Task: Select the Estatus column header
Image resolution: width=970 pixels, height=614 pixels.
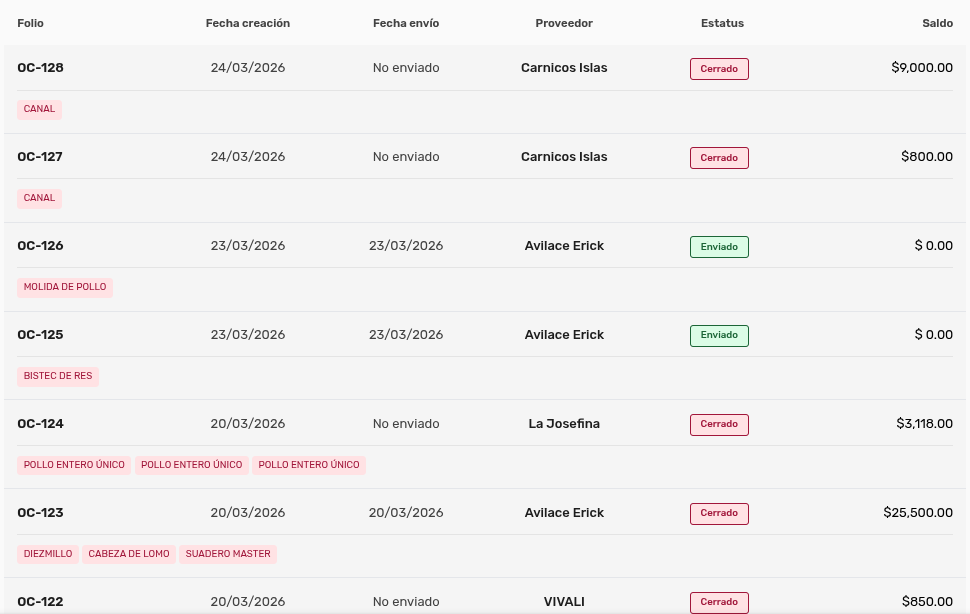Action: tap(722, 23)
